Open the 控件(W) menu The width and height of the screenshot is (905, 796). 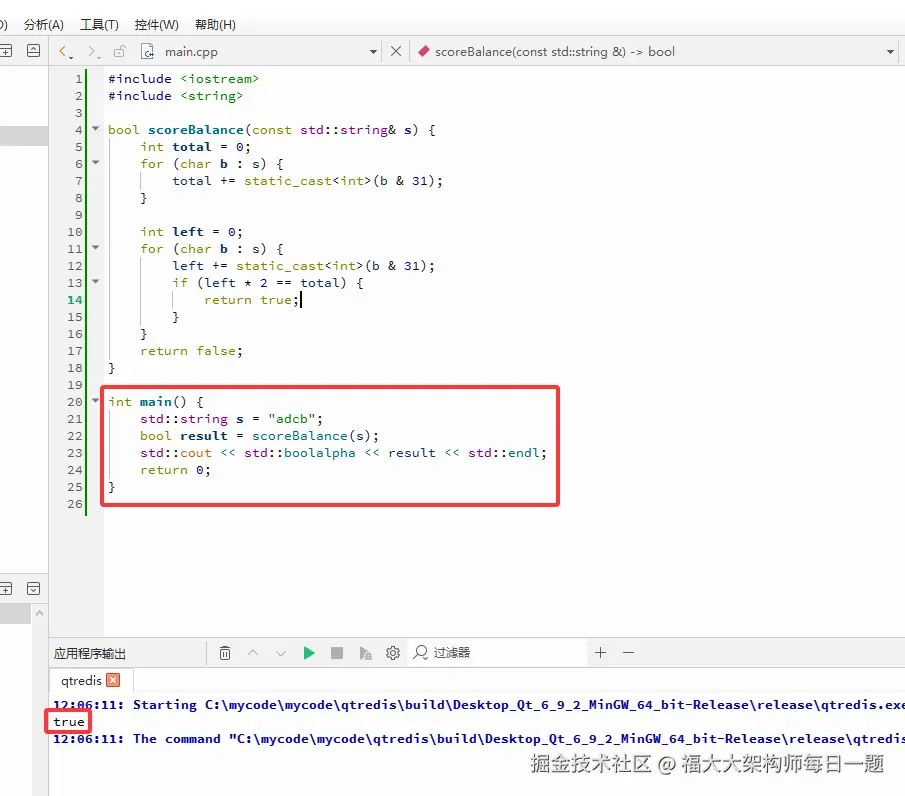156,25
